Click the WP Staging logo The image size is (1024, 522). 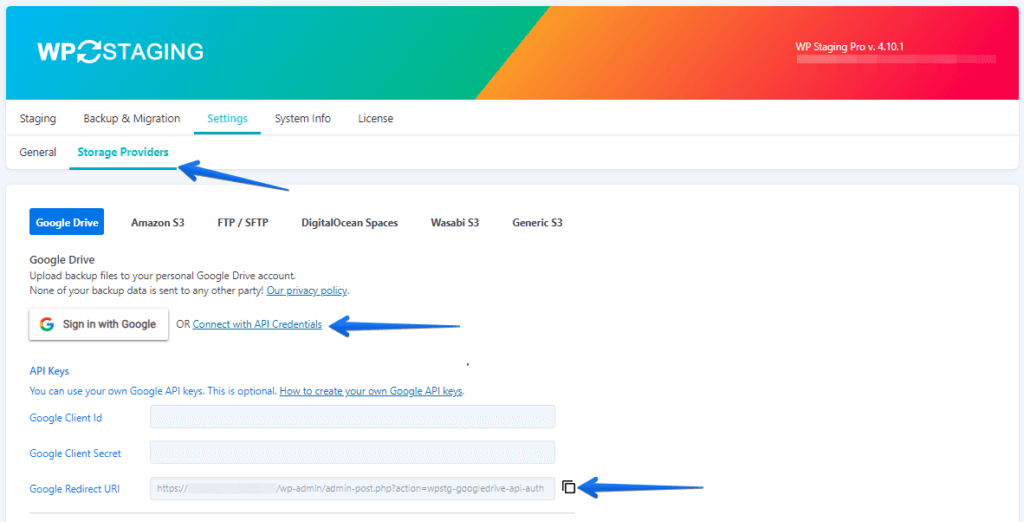120,52
